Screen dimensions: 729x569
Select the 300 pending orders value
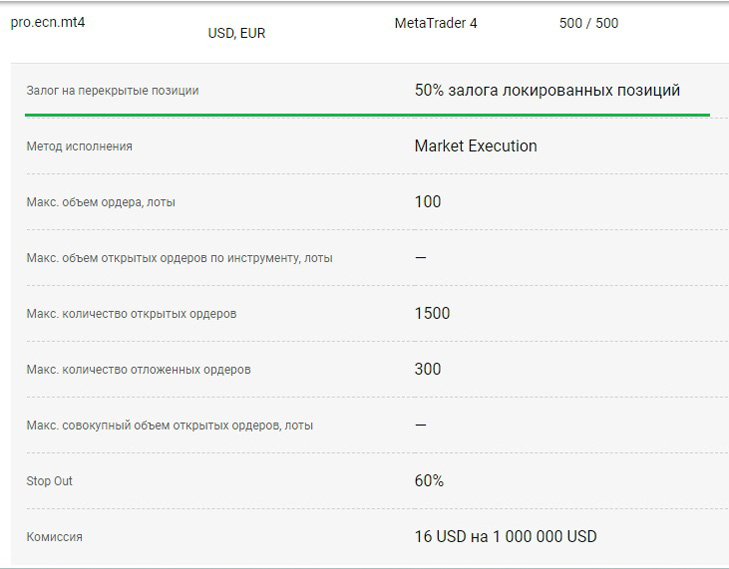427,370
